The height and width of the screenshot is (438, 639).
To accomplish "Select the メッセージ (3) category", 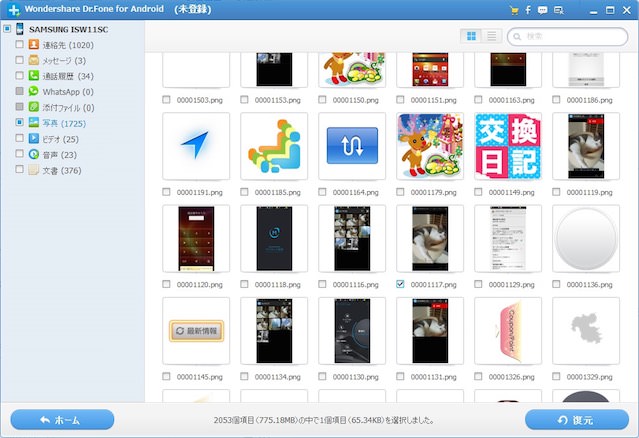I will (64, 61).
